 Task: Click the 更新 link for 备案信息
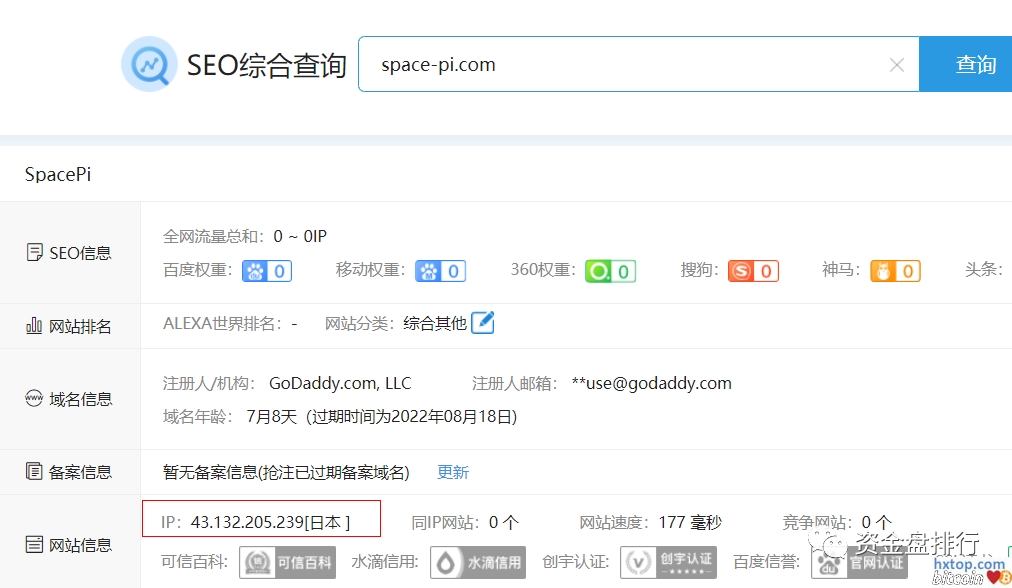point(453,472)
